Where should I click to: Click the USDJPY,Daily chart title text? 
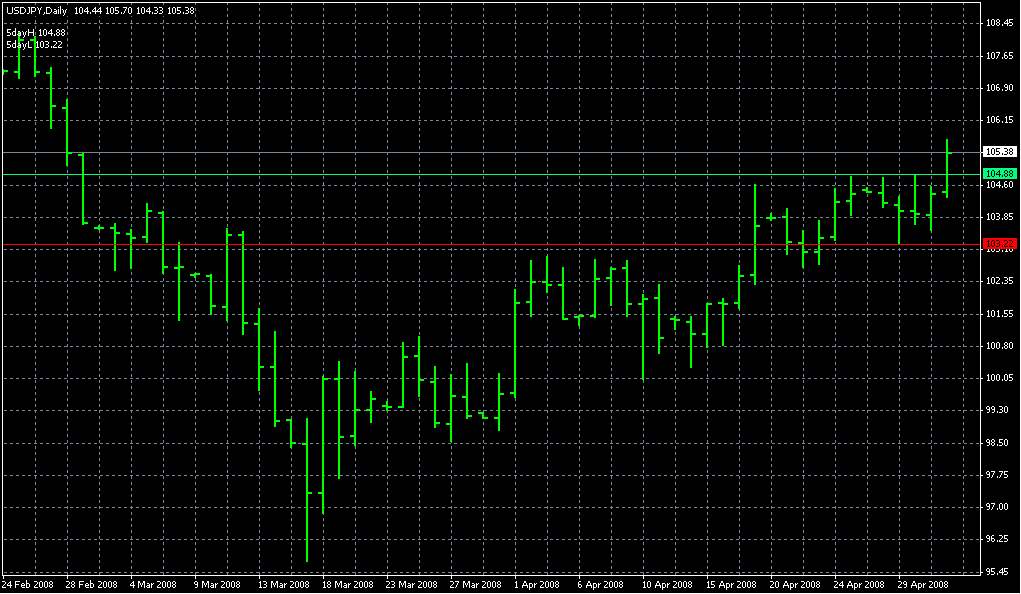[36, 9]
